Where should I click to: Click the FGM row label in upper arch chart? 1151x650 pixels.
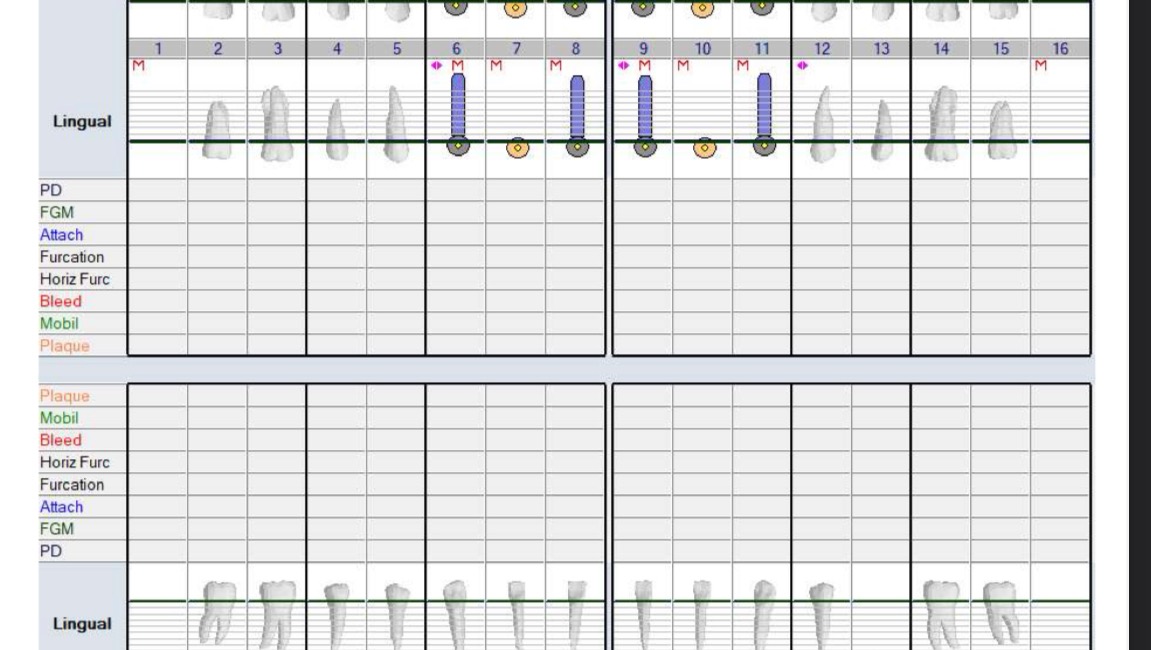tap(57, 212)
